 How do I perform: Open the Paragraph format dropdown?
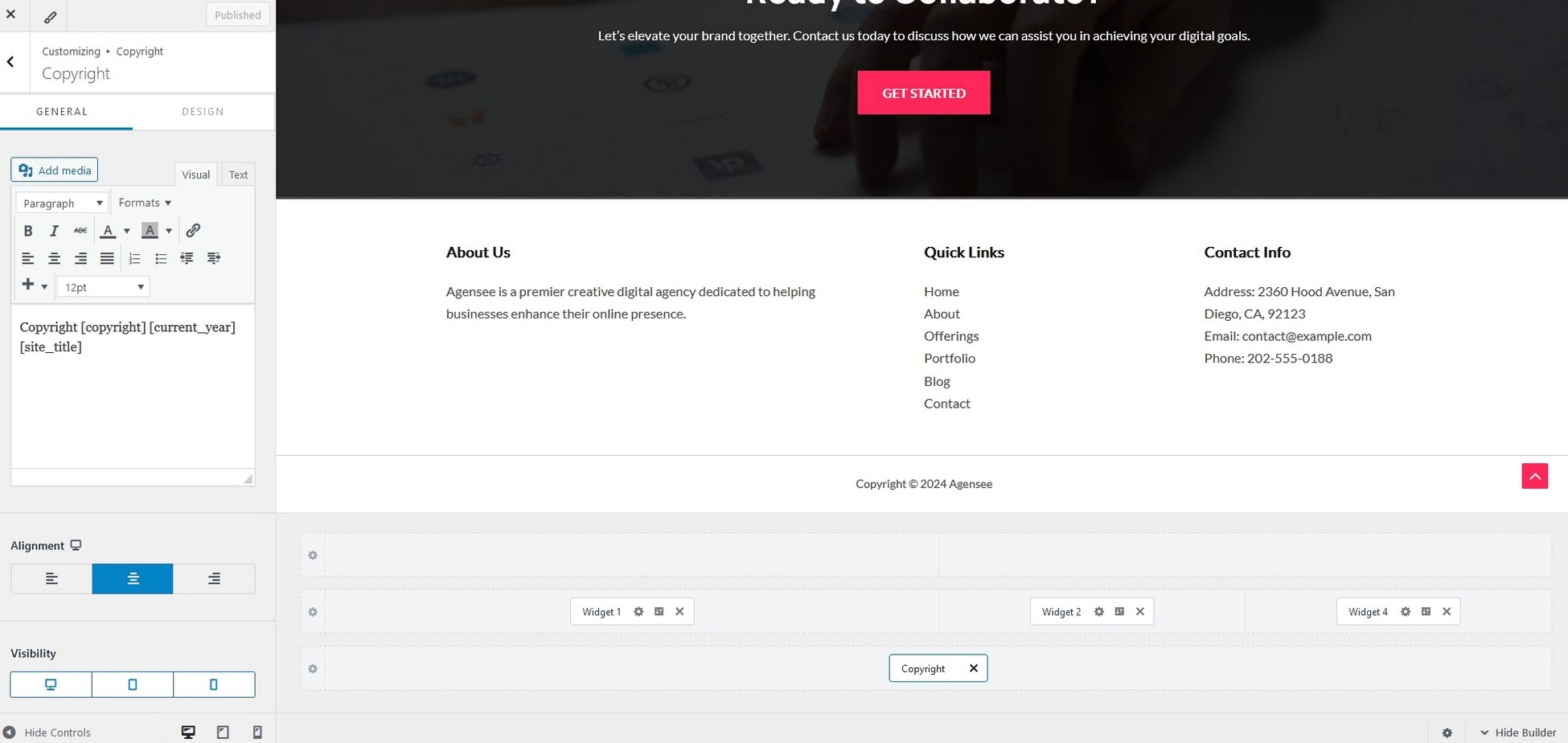[62, 203]
